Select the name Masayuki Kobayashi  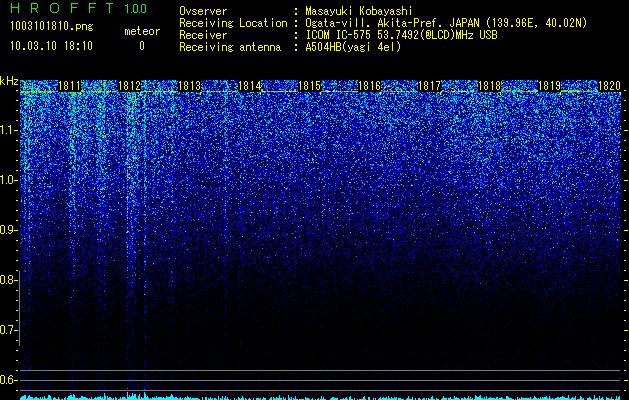click(359, 11)
